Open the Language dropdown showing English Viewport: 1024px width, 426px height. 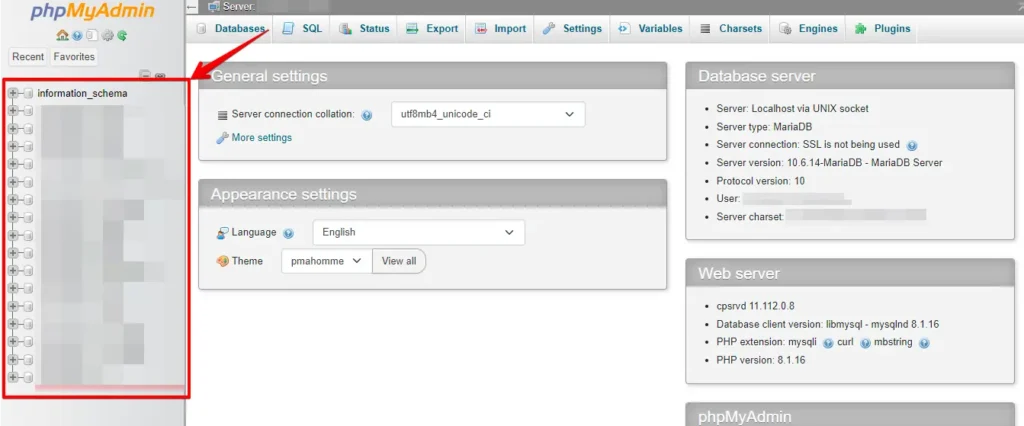pos(419,232)
